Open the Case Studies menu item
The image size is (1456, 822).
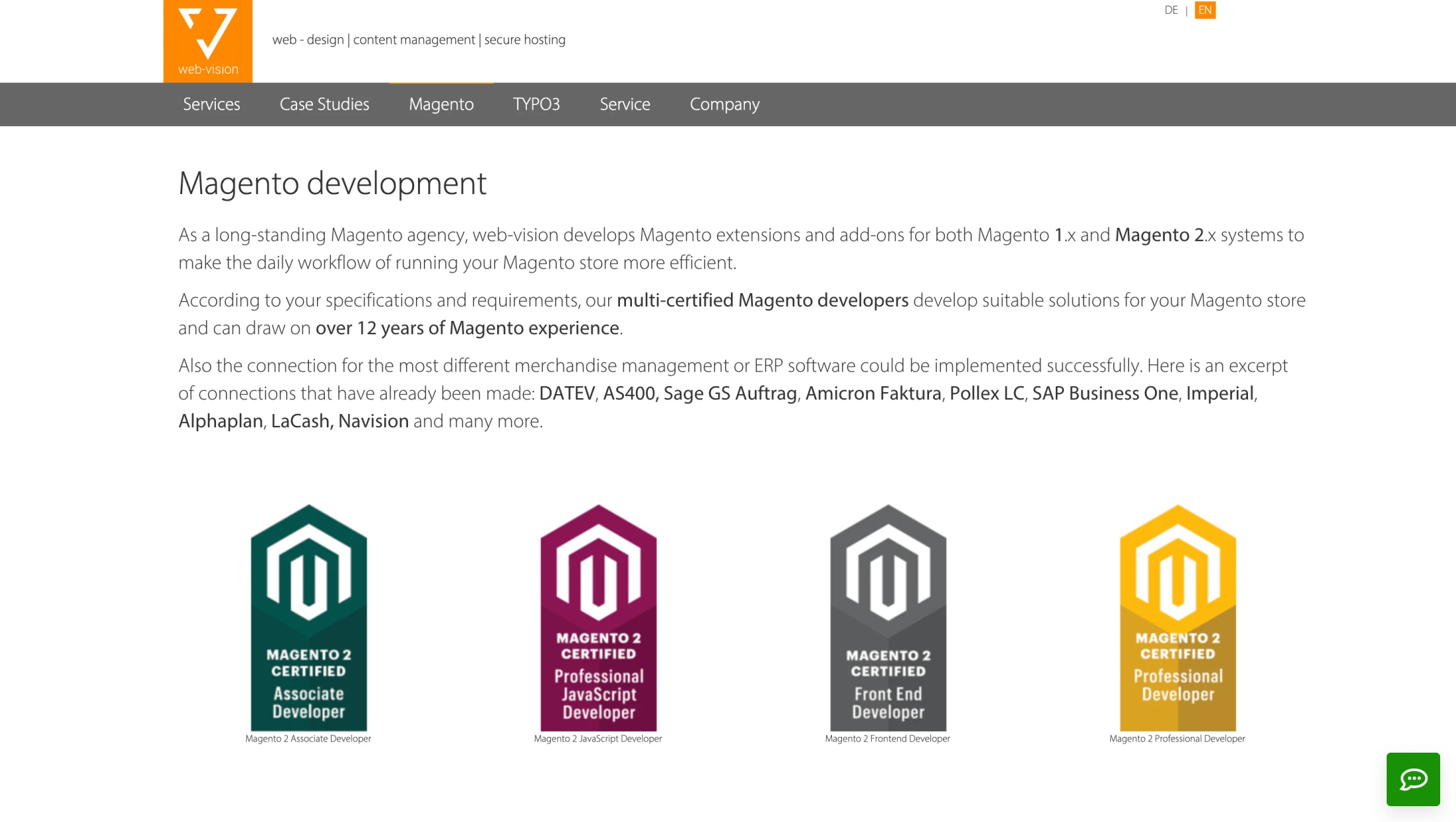pyautogui.click(x=324, y=104)
